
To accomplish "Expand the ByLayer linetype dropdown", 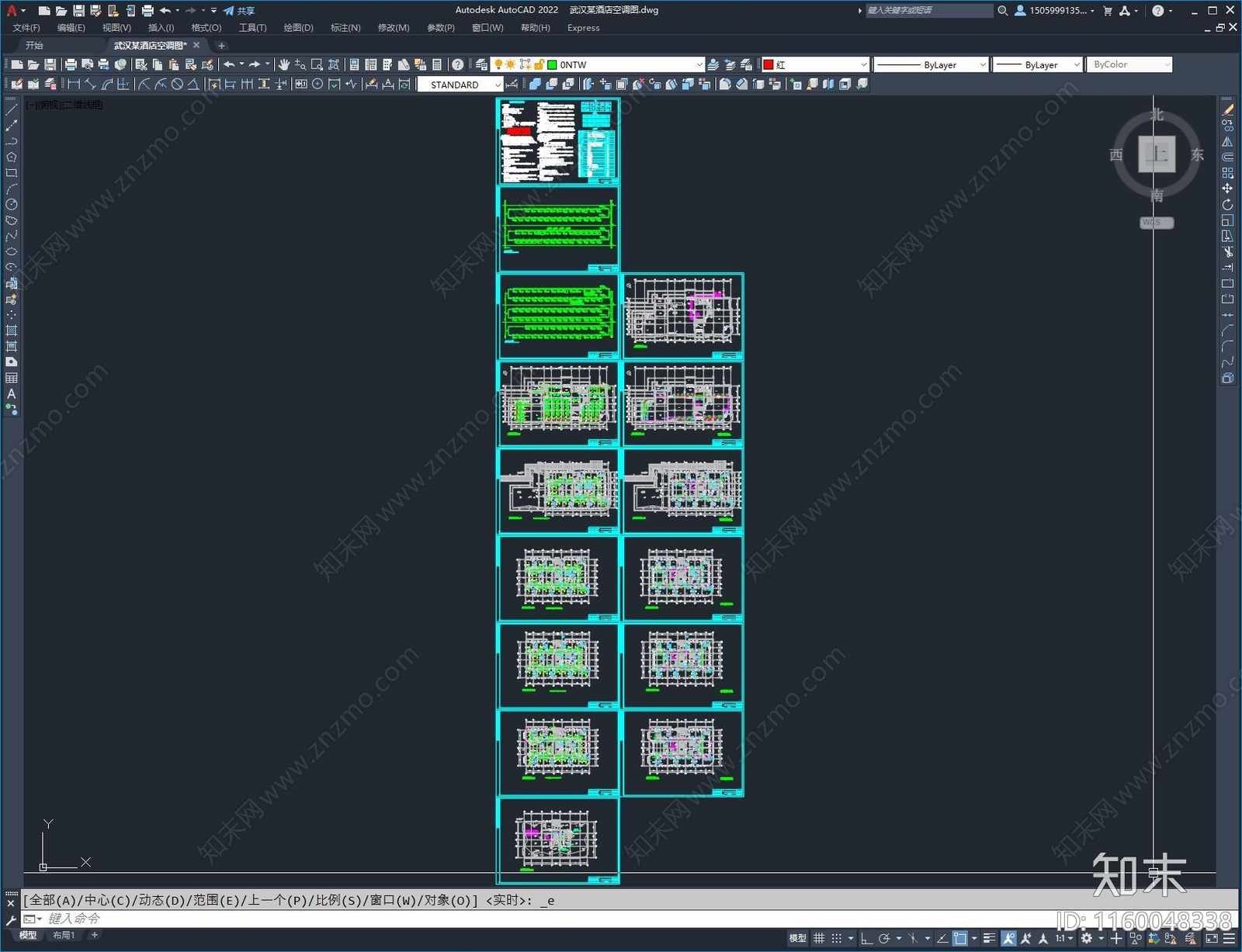I will [982, 65].
